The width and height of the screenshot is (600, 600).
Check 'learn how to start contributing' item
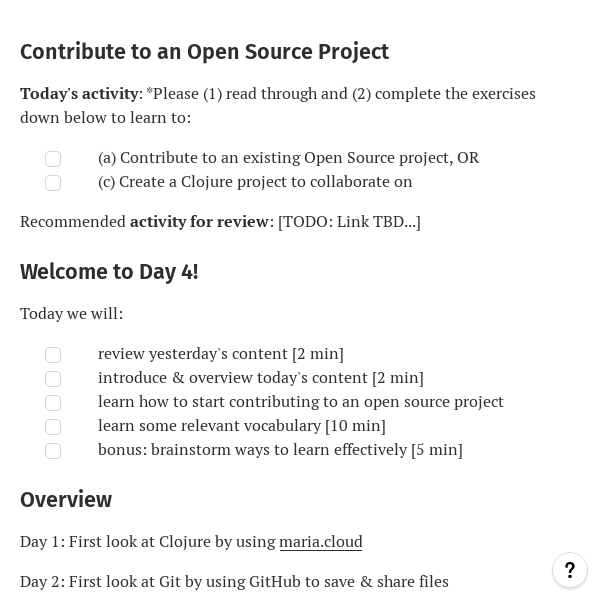[53, 403]
